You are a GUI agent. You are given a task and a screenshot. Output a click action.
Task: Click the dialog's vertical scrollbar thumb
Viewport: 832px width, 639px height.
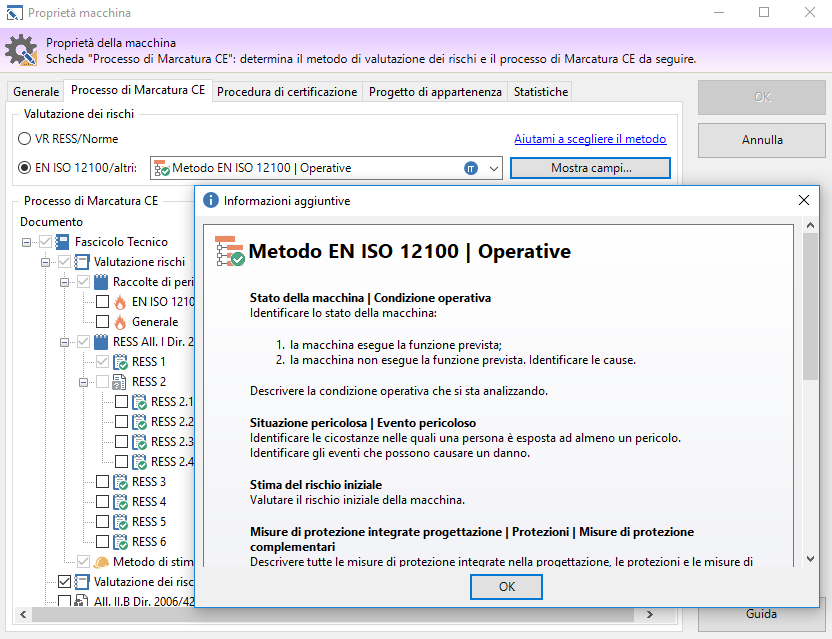[x=810, y=310]
